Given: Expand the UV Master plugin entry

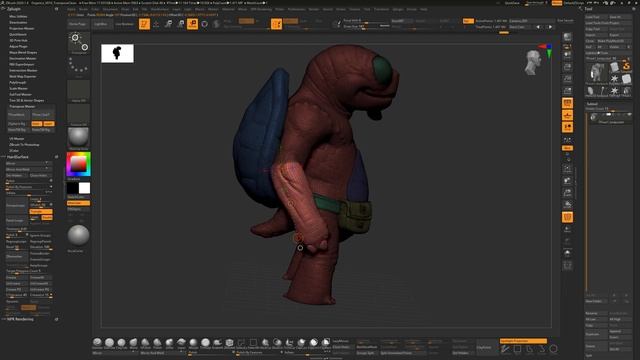Looking at the screenshot, I should tap(17, 139).
